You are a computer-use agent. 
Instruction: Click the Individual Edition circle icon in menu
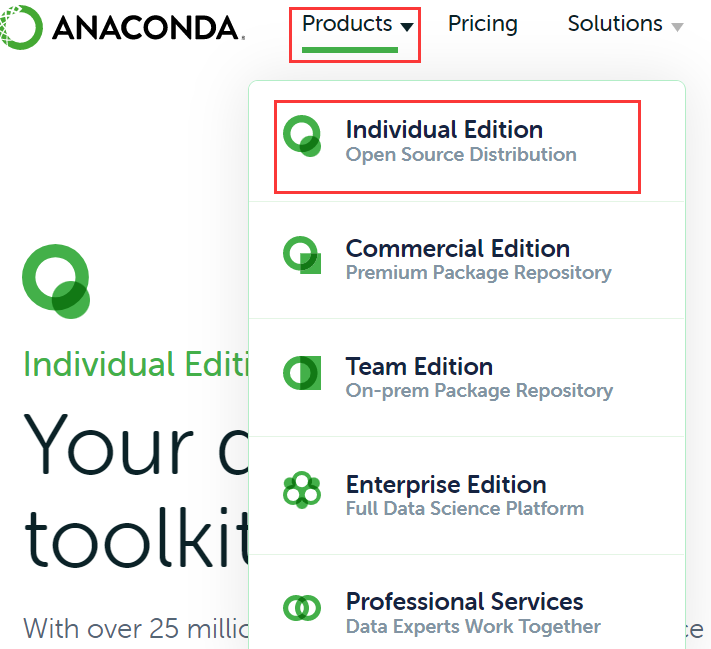pyautogui.click(x=302, y=136)
